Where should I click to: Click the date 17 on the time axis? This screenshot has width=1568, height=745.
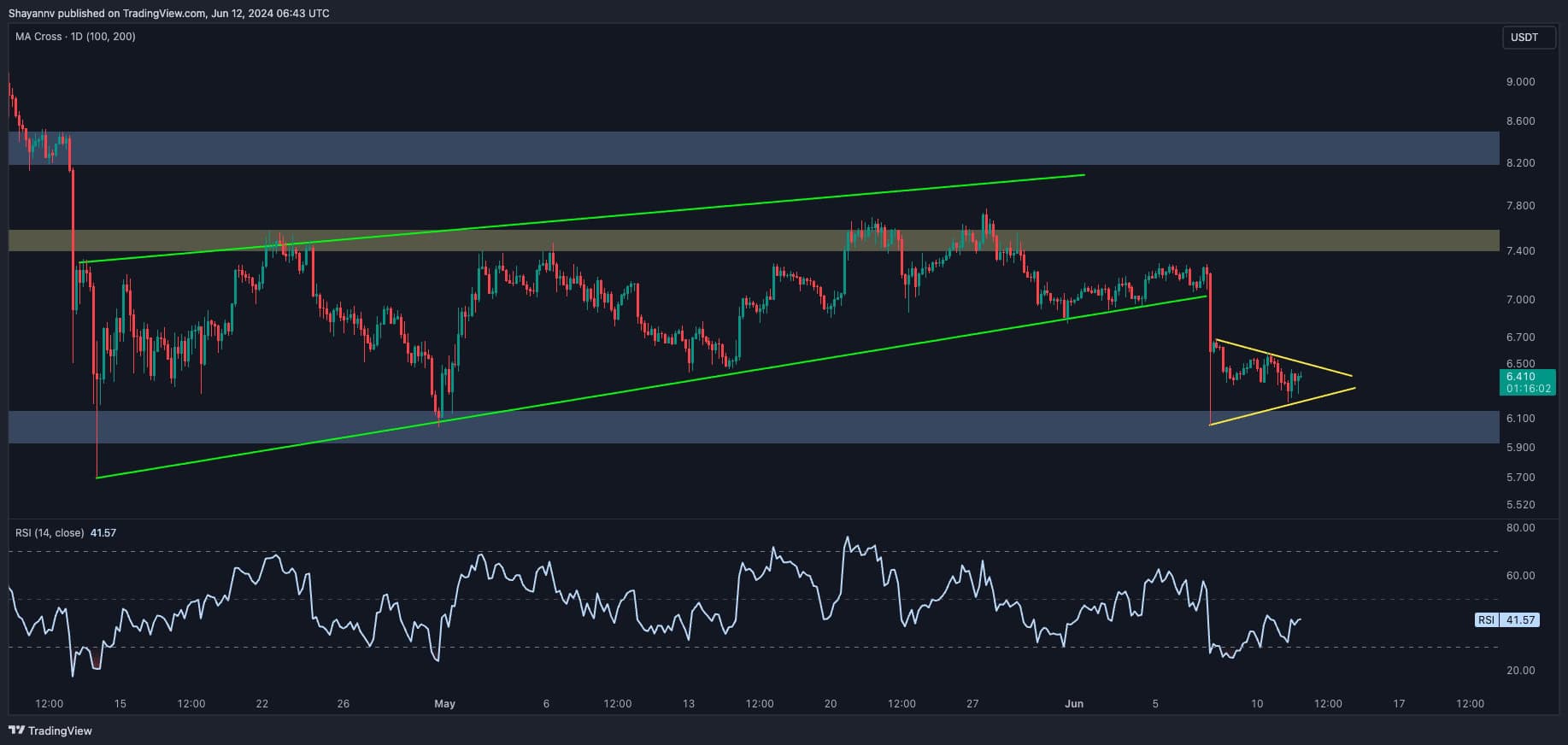[1399, 704]
